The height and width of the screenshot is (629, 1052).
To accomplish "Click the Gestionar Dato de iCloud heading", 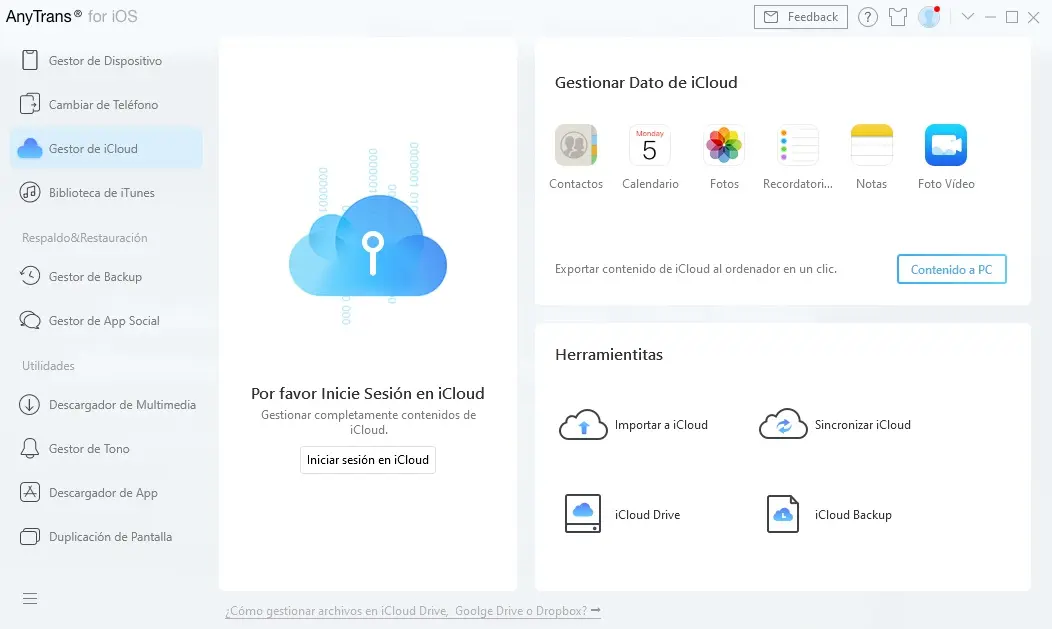I will (x=646, y=82).
